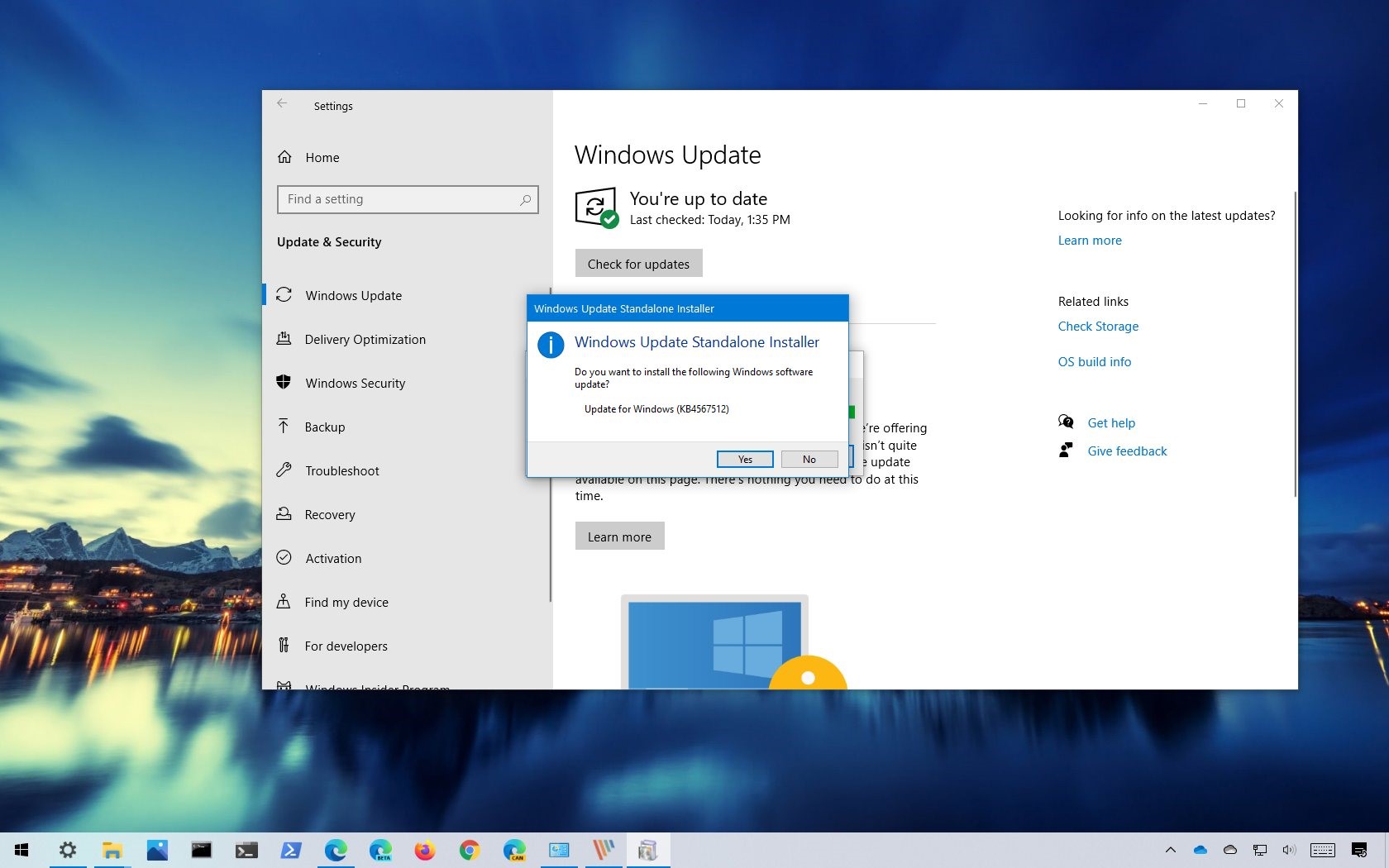Open the OS build info link
1389x868 pixels.
coord(1094,362)
